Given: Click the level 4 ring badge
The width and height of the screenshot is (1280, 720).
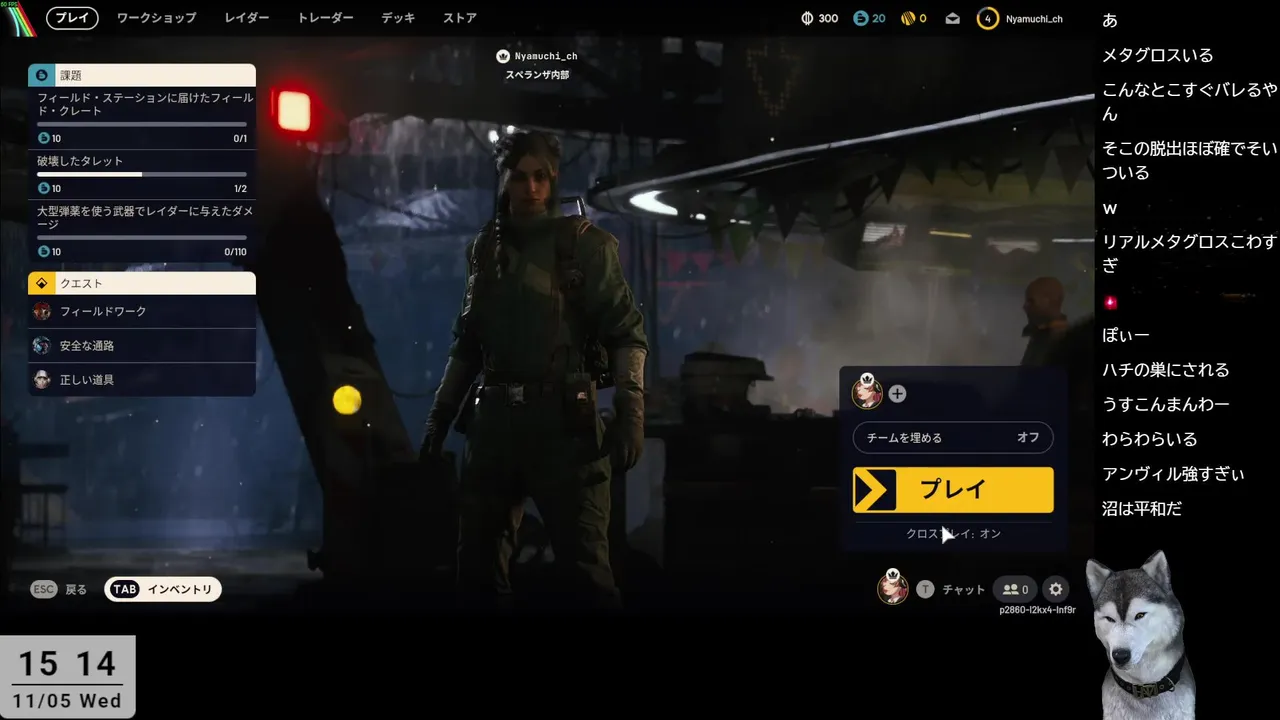Looking at the screenshot, I should click(988, 18).
